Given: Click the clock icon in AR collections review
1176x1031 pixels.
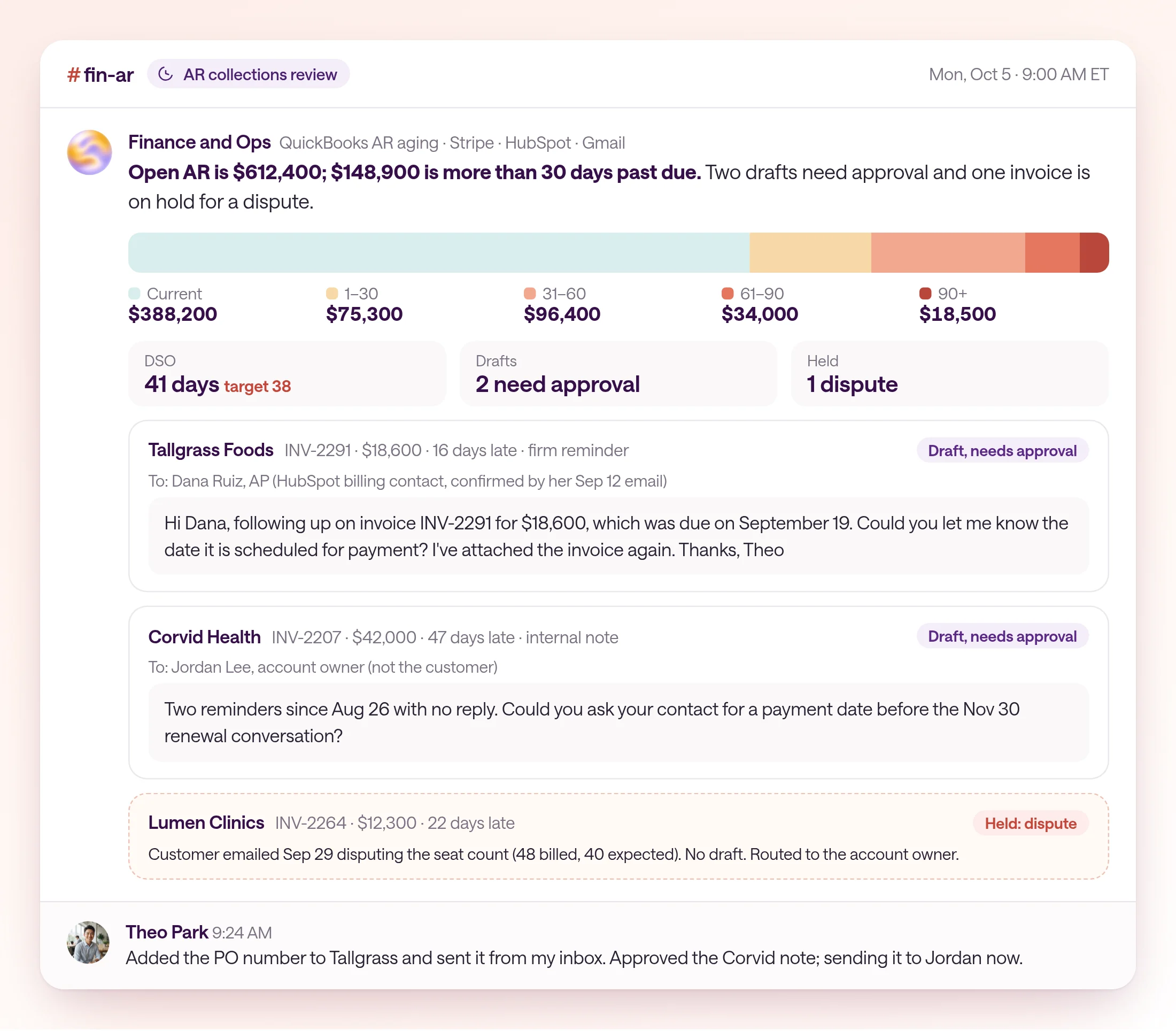Looking at the screenshot, I should coord(166,74).
